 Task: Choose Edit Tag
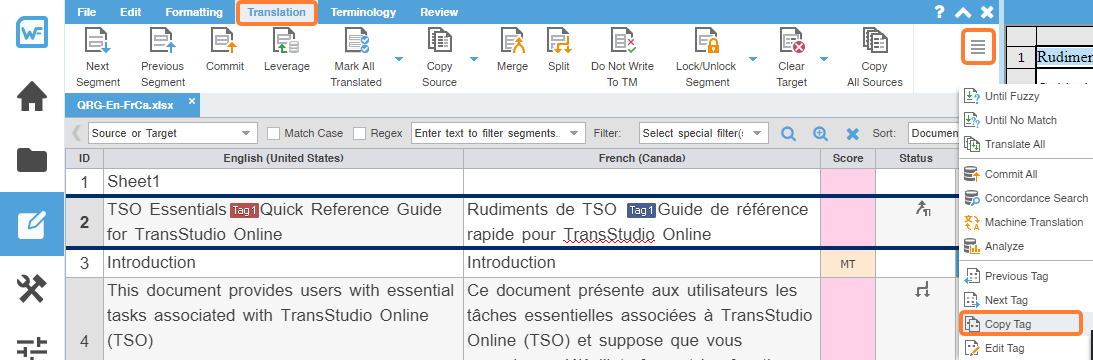[1004, 347]
